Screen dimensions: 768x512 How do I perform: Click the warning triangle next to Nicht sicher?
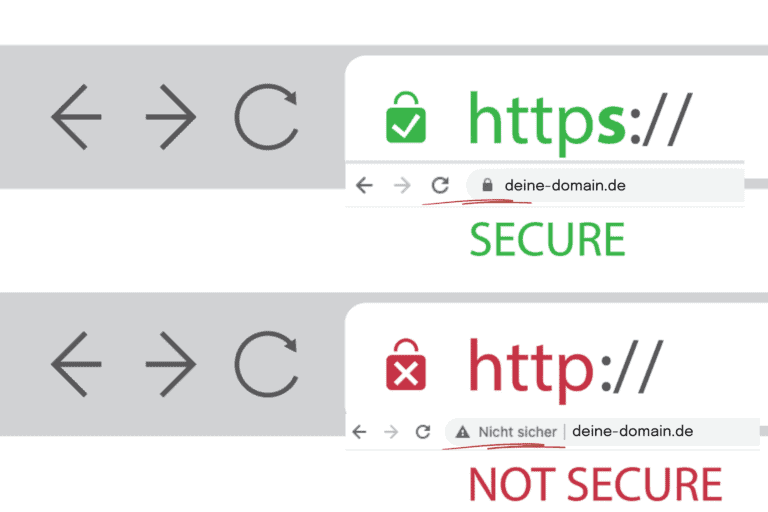462,432
